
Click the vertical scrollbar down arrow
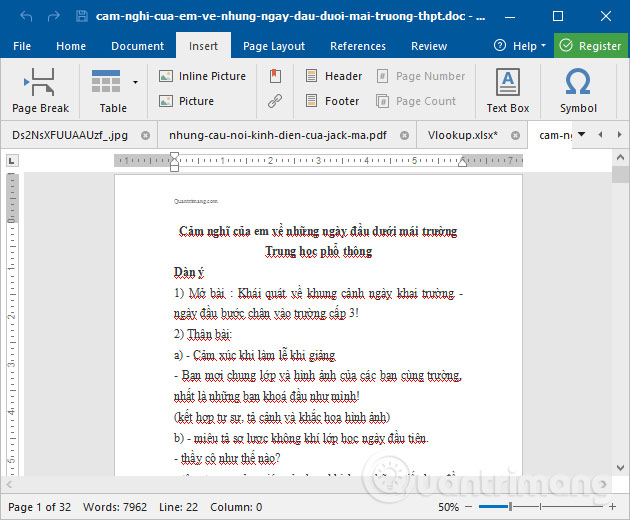(x=620, y=468)
